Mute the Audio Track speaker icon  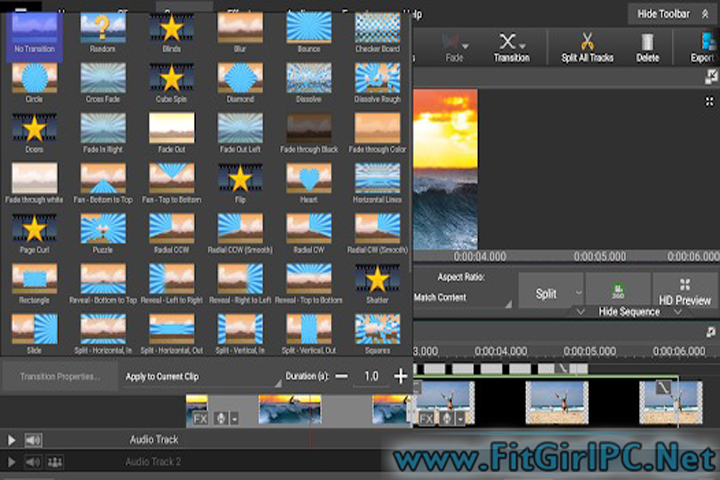(x=34, y=440)
